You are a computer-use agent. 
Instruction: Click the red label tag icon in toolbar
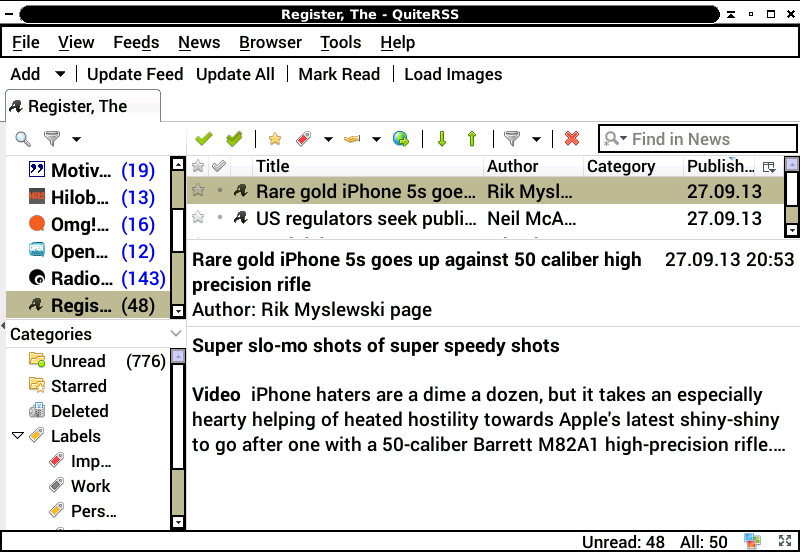[304, 139]
